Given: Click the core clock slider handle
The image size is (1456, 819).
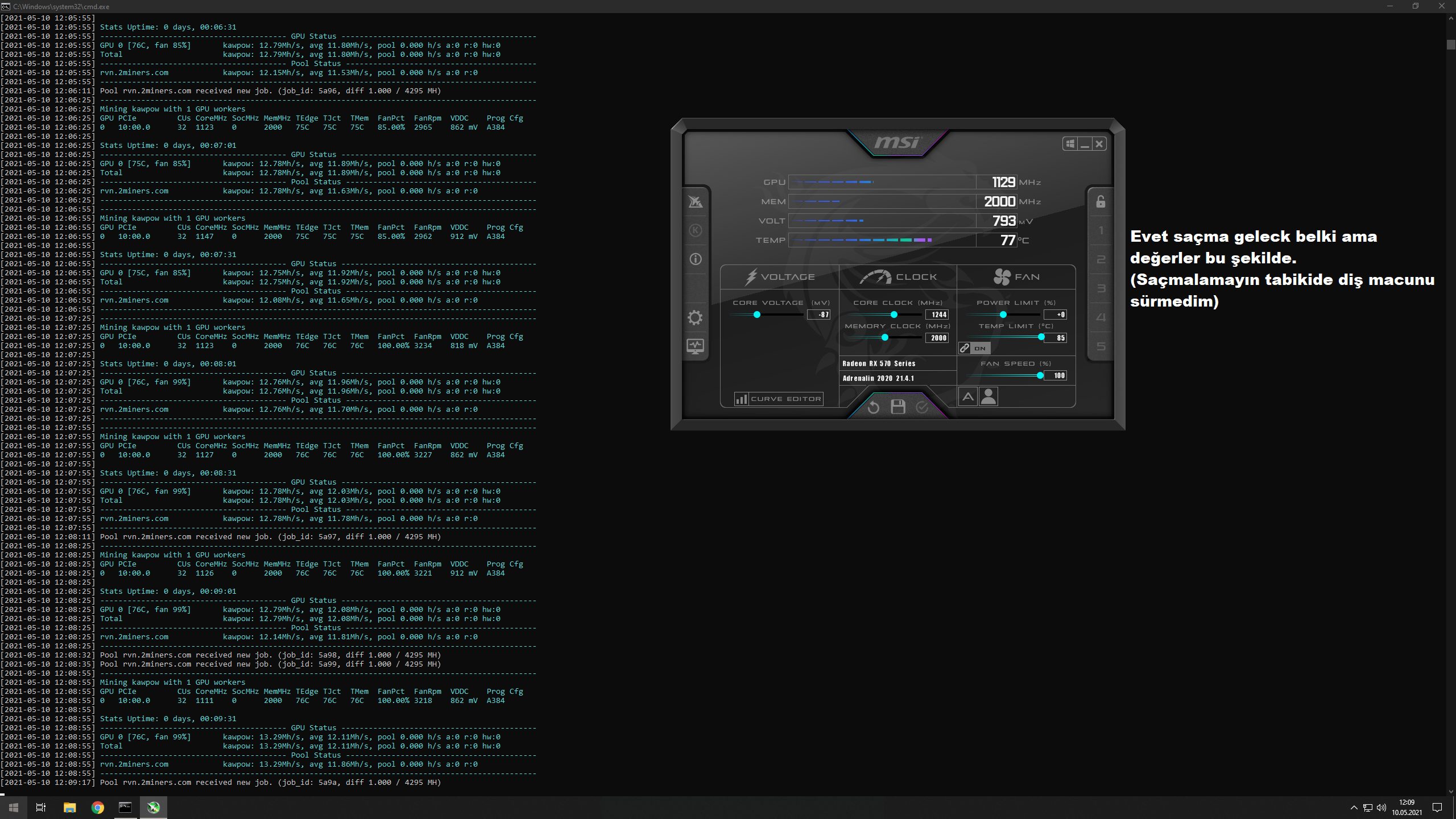Looking at the screenshot, I should 894,315.
